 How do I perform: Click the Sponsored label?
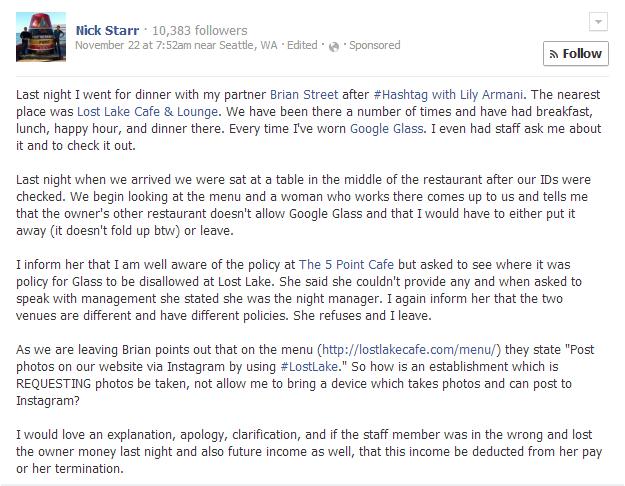coord(375,45)
